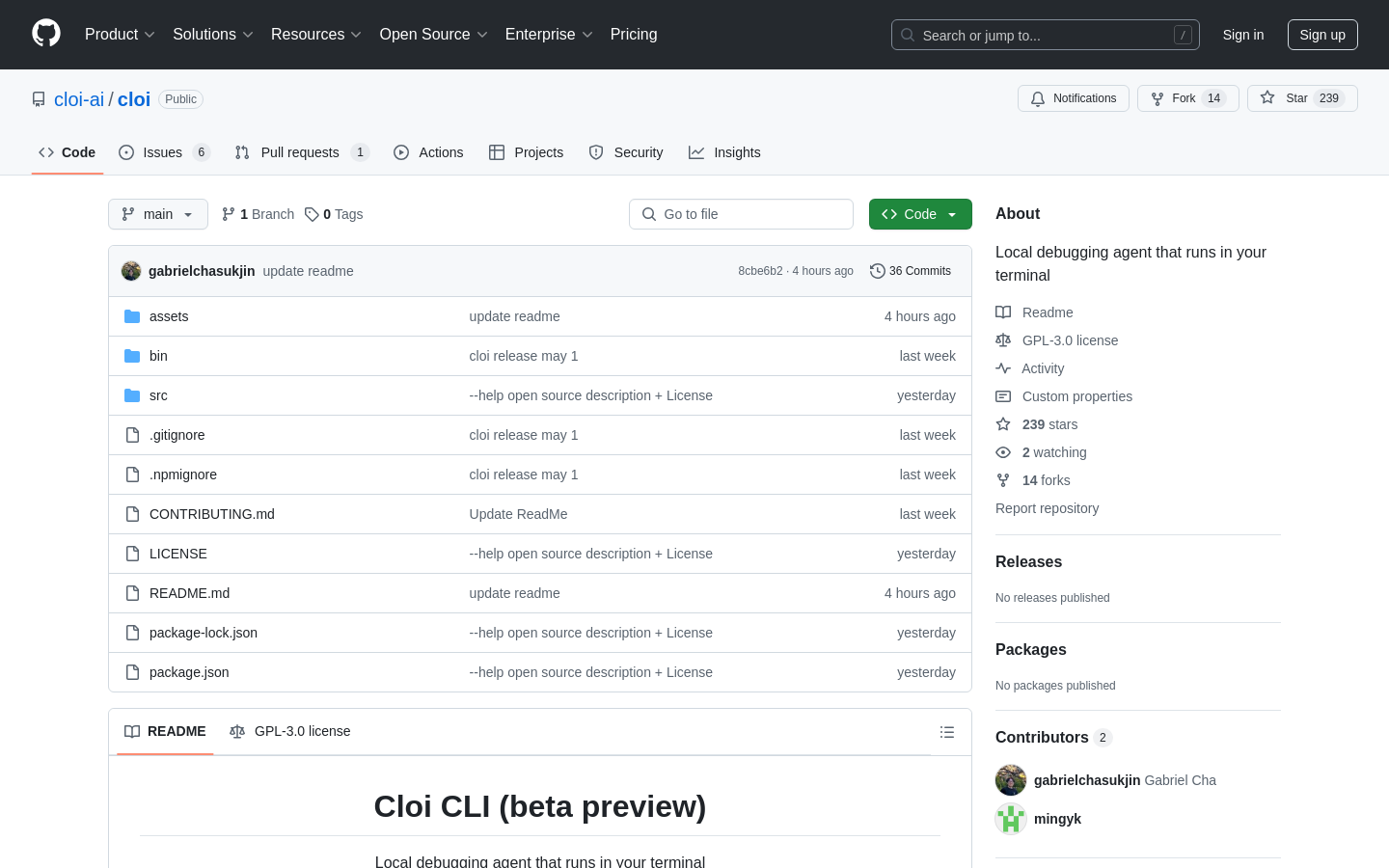Open the src folder icon
The width and height of the screenshot is (1389, 868).
pyautogui.click(x=132, y=395)
